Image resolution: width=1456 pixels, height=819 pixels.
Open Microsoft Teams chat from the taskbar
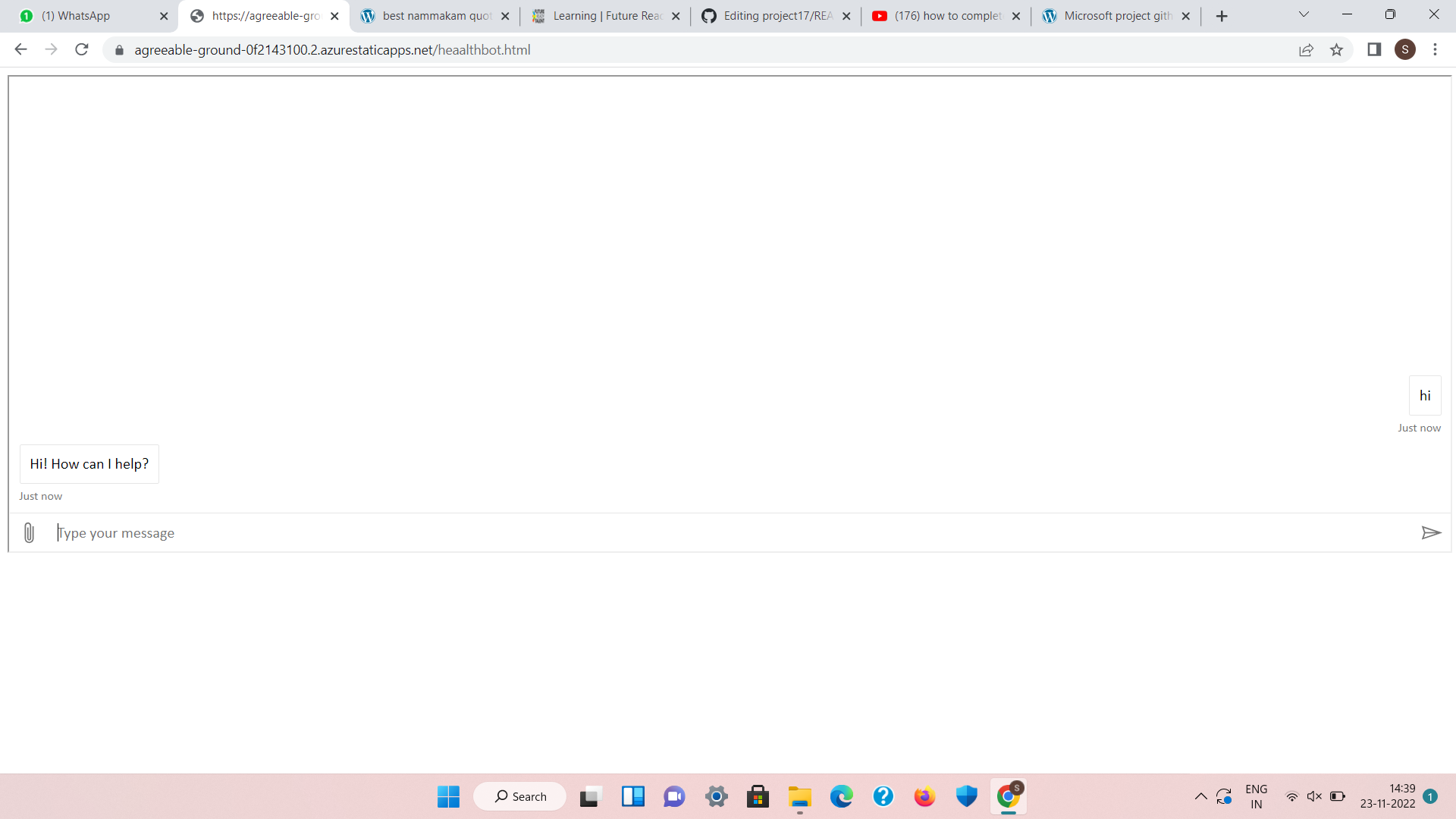pyautogui.click(x=674, y=796)
